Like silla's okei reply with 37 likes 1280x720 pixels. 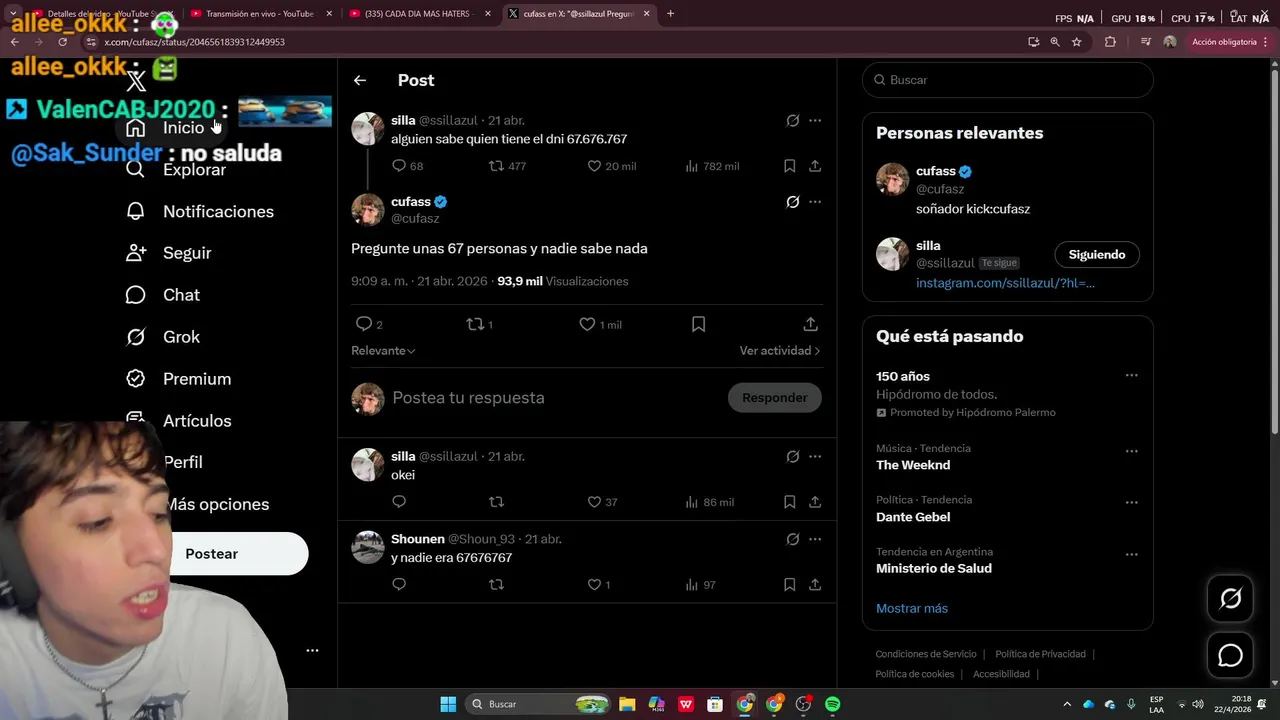coord(593,502)
